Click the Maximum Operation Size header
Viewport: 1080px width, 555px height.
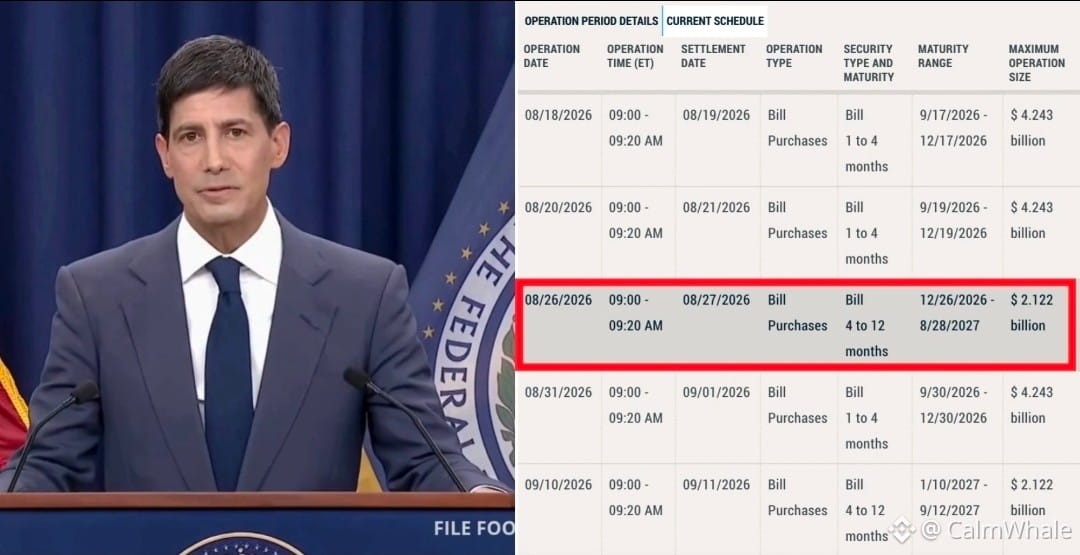1037,63
